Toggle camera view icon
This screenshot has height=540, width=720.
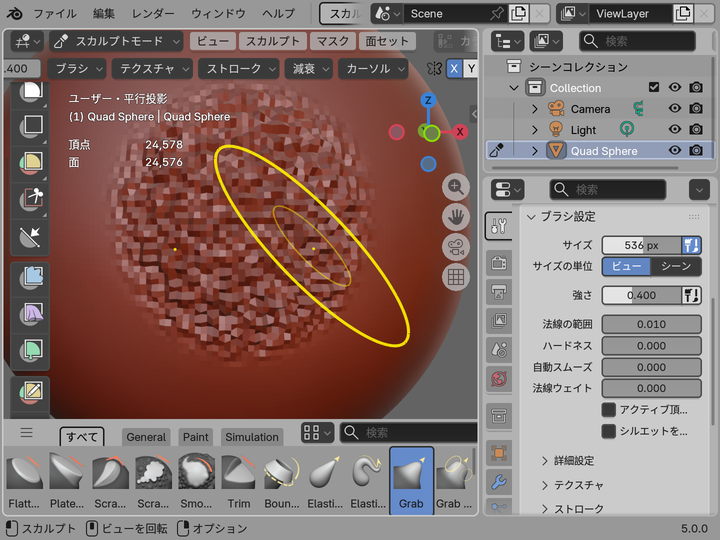[x=456, y=247]
